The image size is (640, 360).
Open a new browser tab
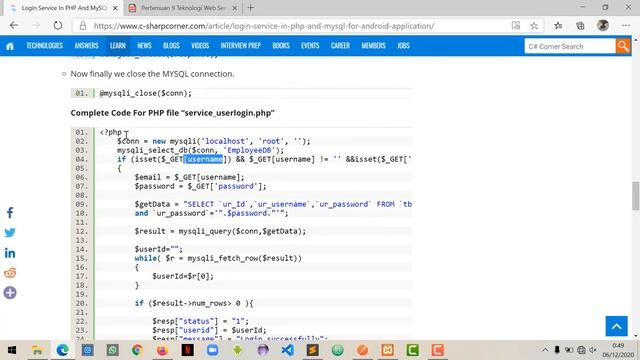251,8
